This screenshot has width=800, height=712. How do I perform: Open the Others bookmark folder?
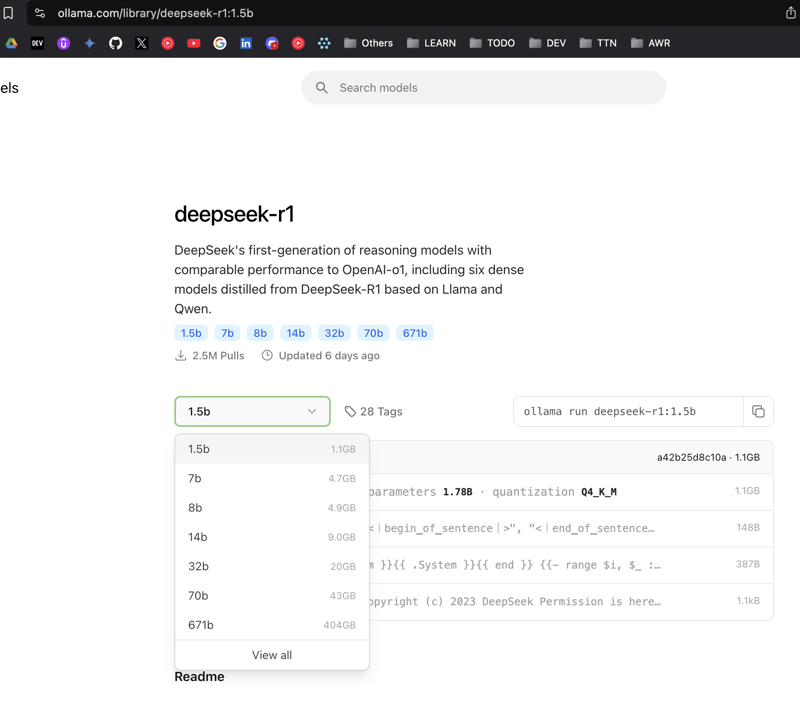click(x=368, y=43)
